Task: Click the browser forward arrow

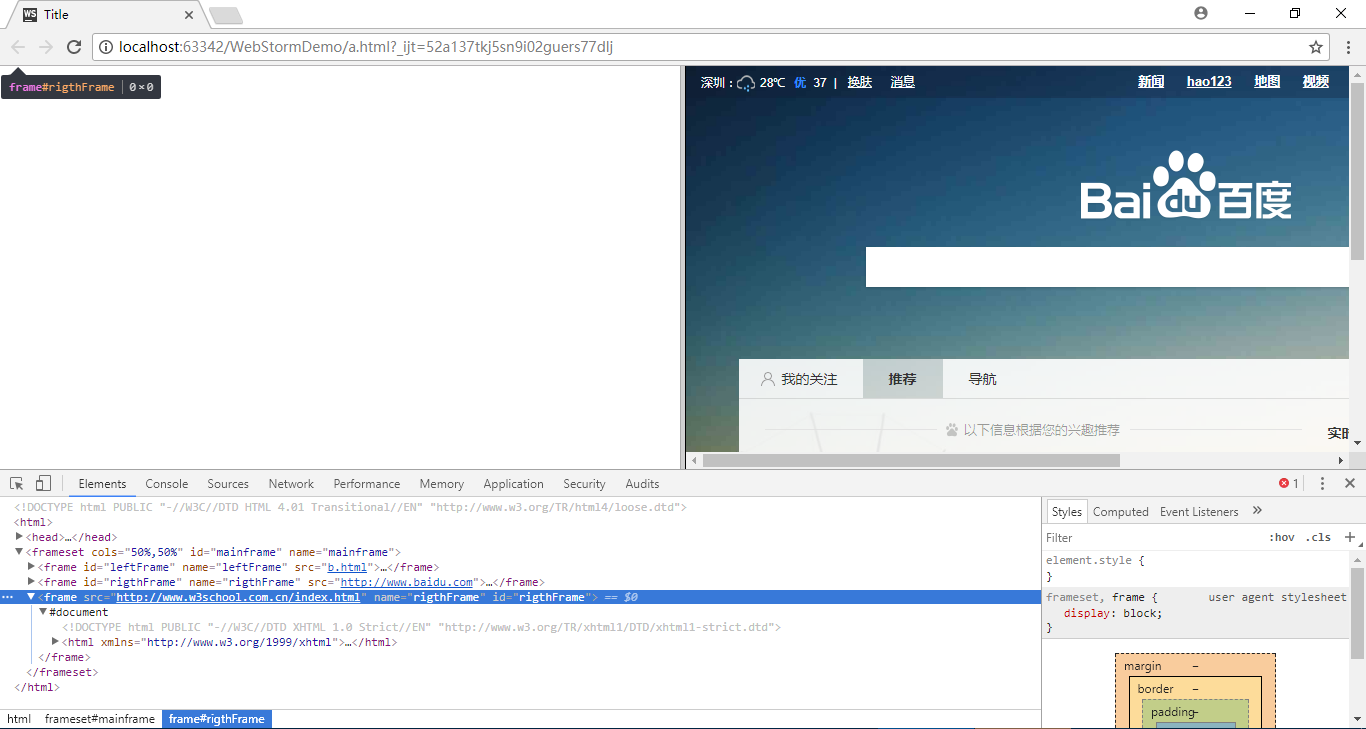Action: click(x=46, y=47)
